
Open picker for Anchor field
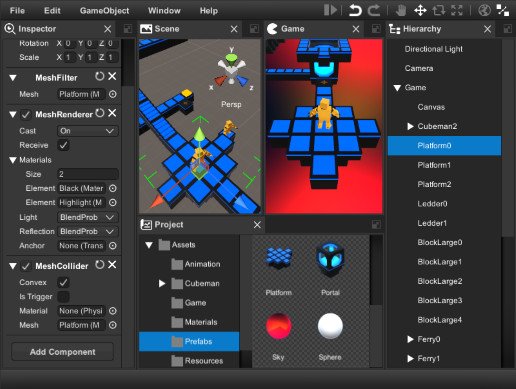(x=113, y=246)
